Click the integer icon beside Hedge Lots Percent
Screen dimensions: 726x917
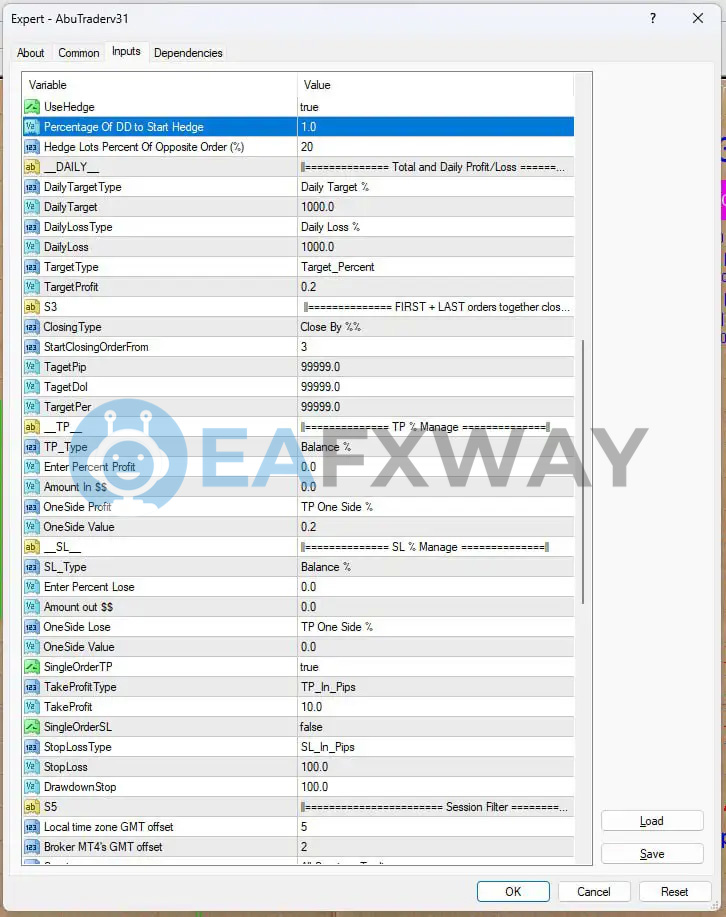(x=32, y=147)
